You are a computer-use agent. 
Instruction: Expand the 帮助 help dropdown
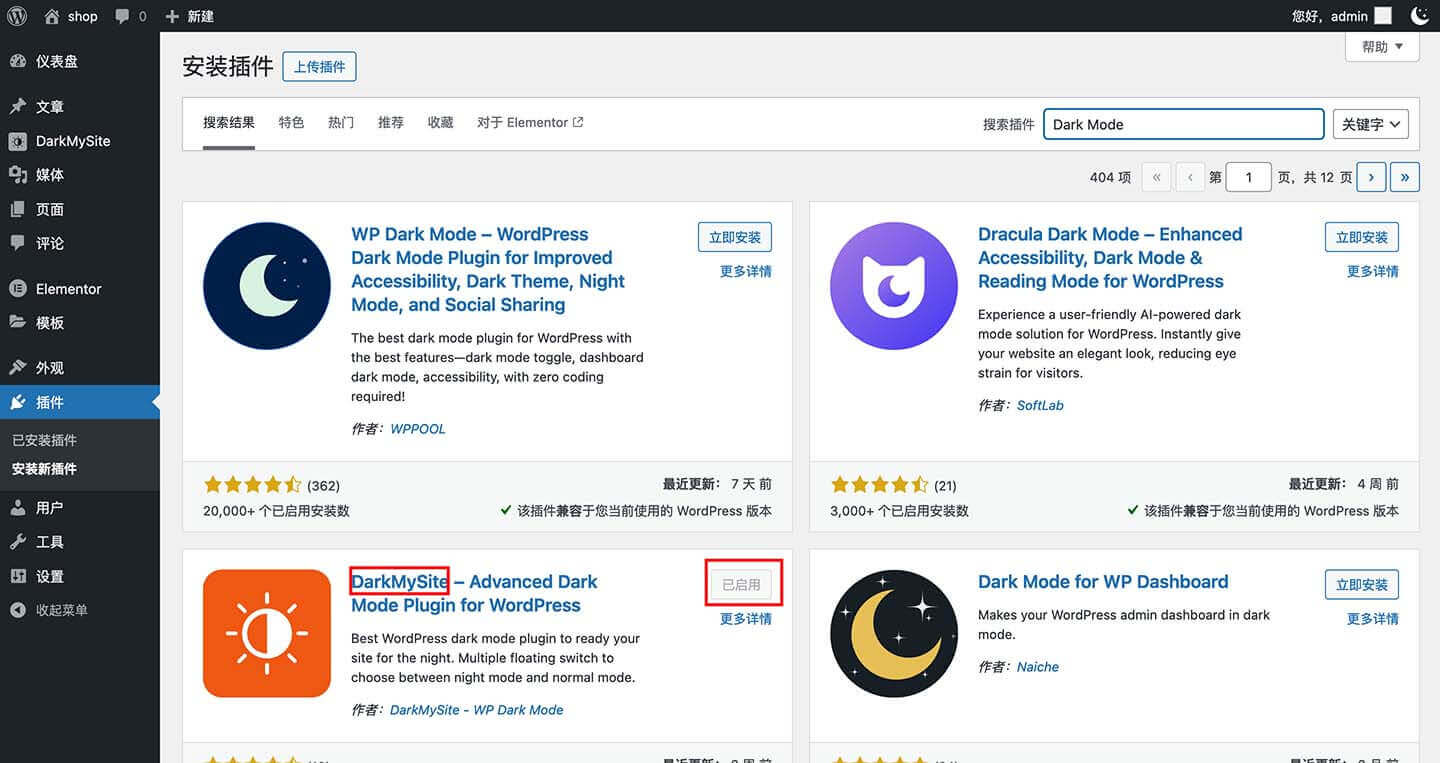pyautogui.click(x=1382, y=47)
